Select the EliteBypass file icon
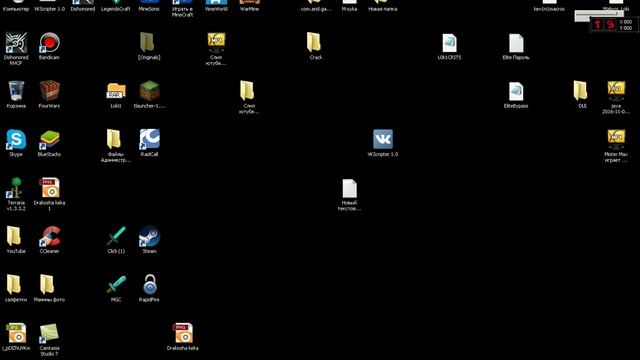The image size is (640, 360). pos(516,91)
